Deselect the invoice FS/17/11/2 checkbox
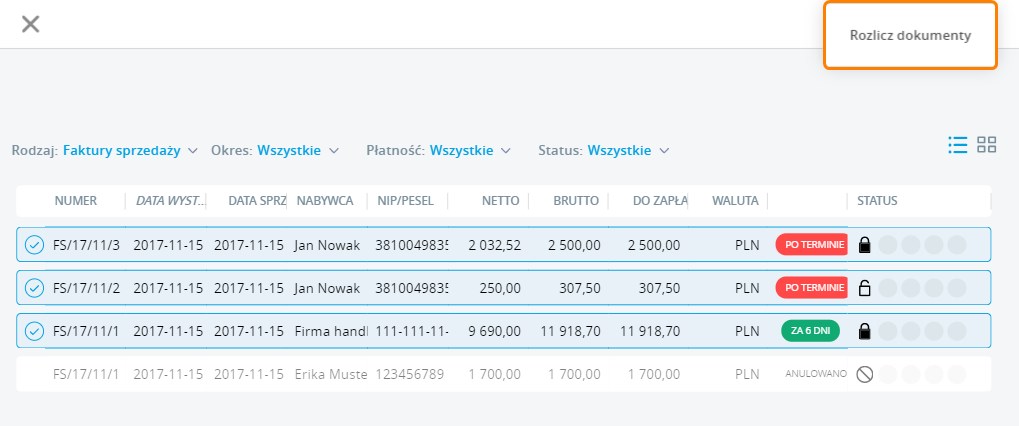This screenshot has height=426, width=1019. [34, 288]
